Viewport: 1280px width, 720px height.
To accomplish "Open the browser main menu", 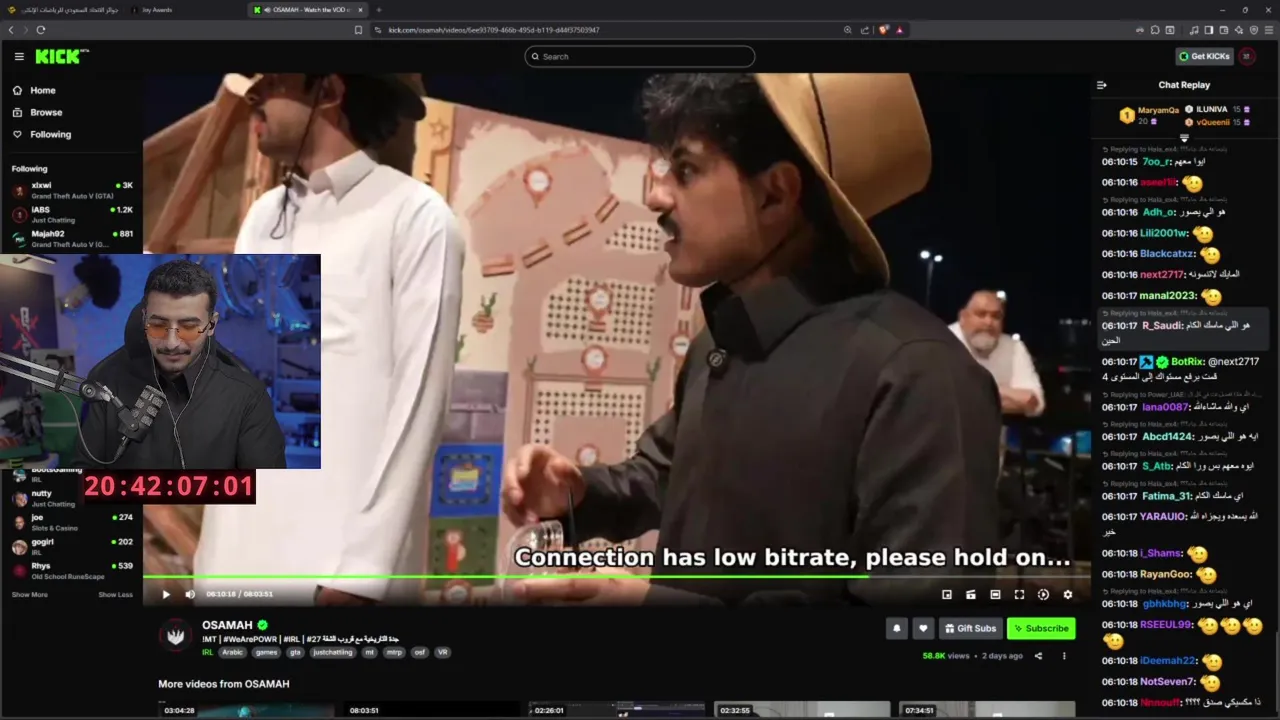I will (x=1267, y=30).
